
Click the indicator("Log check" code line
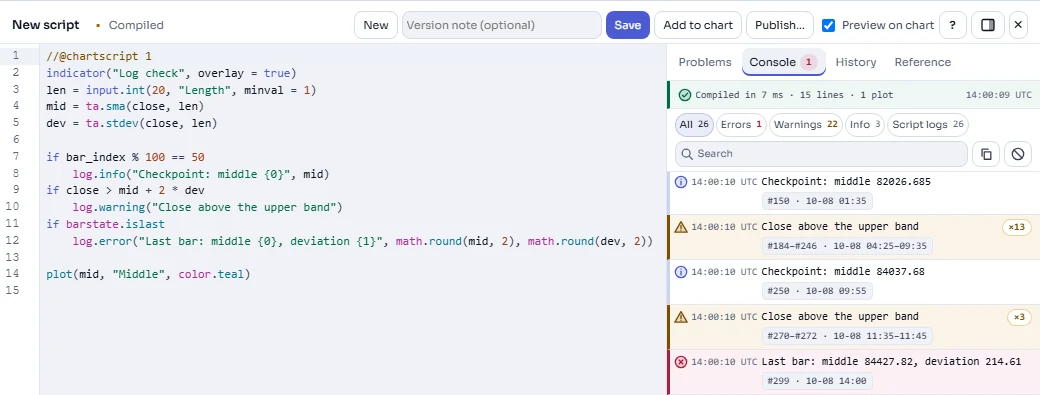click(x=171, y=73)
